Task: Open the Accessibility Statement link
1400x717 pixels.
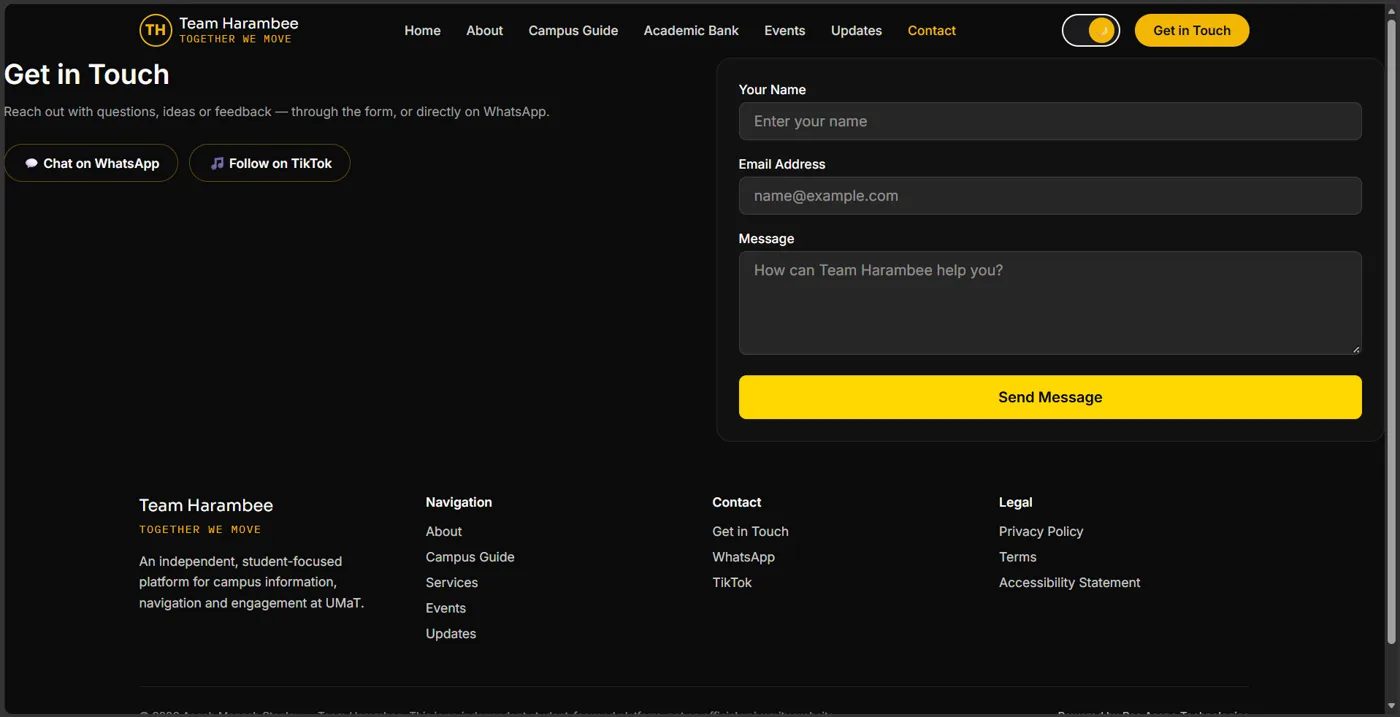Action: pyautogui.click(x=1069, y=582)
